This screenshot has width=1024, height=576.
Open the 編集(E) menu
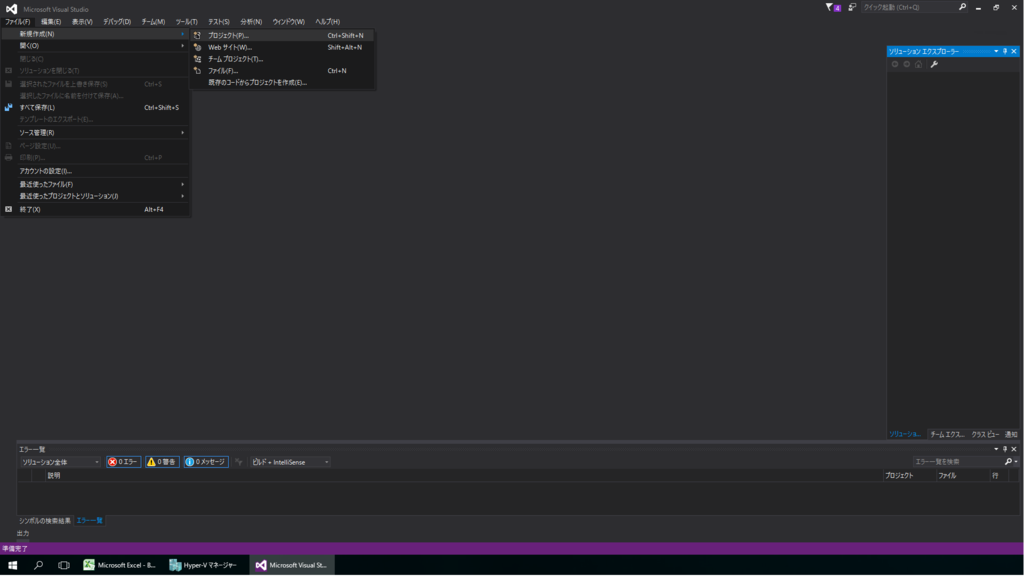tap(51, 22)
